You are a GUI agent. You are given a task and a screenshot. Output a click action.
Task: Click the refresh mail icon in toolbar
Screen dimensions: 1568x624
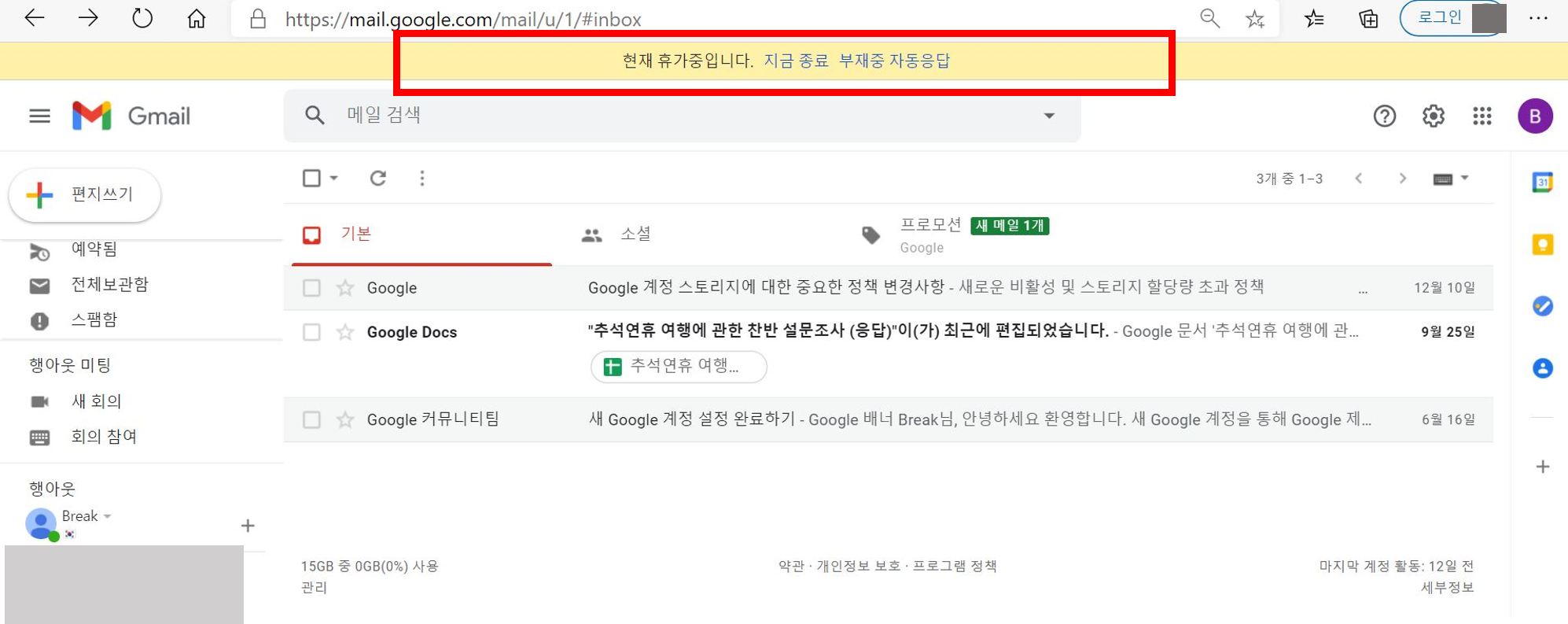[x=378, y=178]
